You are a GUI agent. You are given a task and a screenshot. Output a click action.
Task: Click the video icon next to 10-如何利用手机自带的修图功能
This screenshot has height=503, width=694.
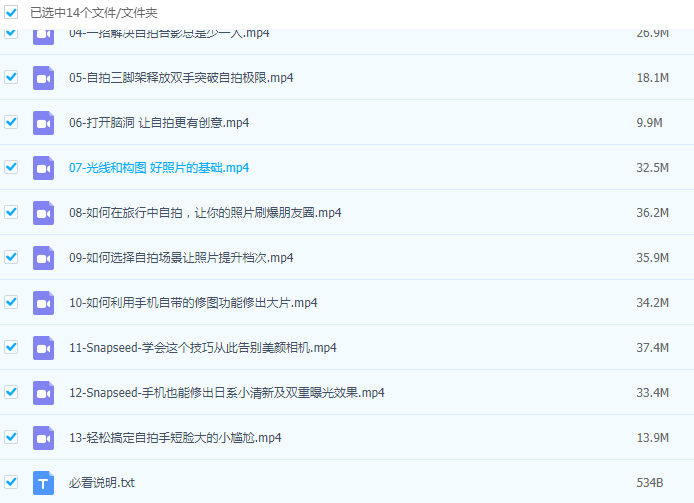(43, 303)
